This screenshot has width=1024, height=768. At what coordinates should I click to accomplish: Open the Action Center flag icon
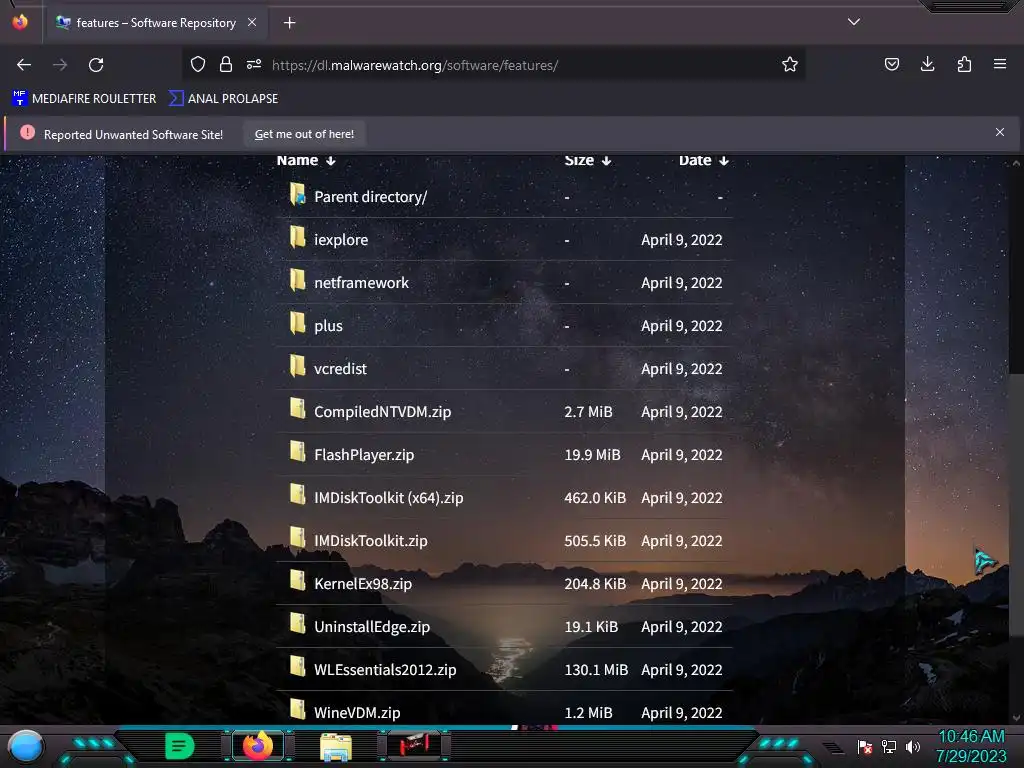click(865, 746)
